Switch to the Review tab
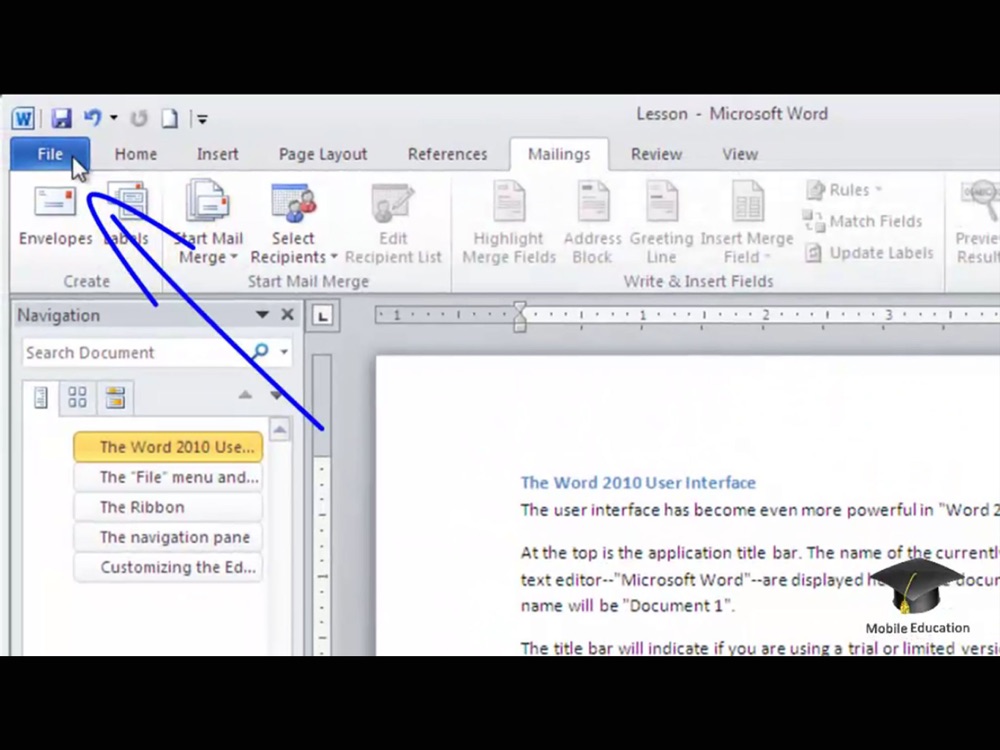Viewport: 1000px width, 750px height. [656, 154]
